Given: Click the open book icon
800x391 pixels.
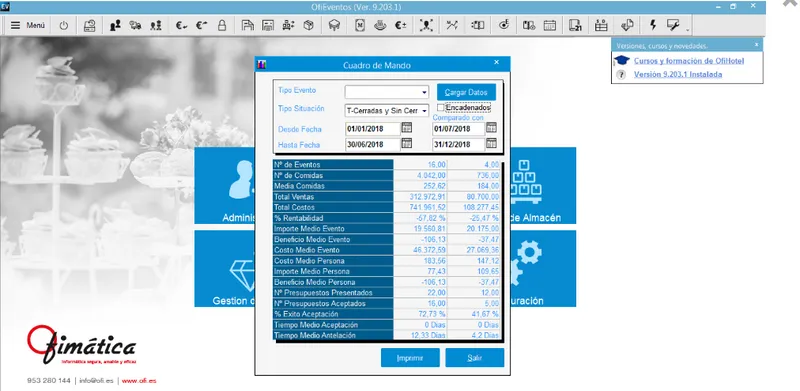Looking at the screenshot, I should click(x=478, y=25).
